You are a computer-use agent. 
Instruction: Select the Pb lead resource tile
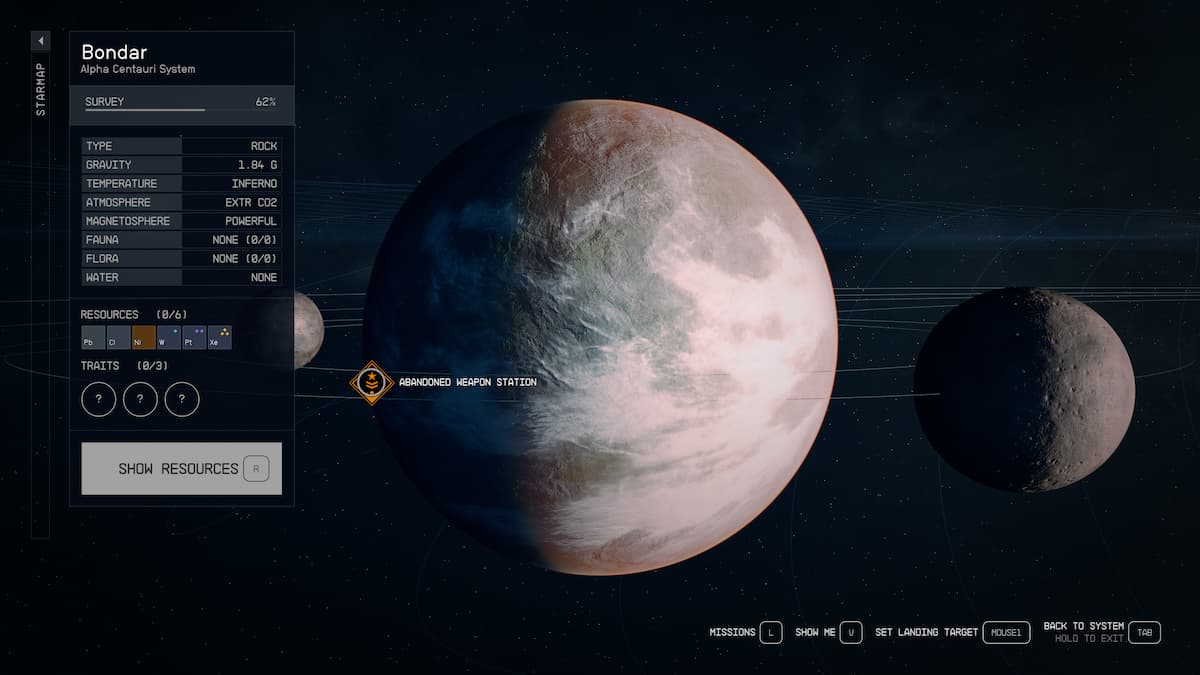tap(93, 338)
